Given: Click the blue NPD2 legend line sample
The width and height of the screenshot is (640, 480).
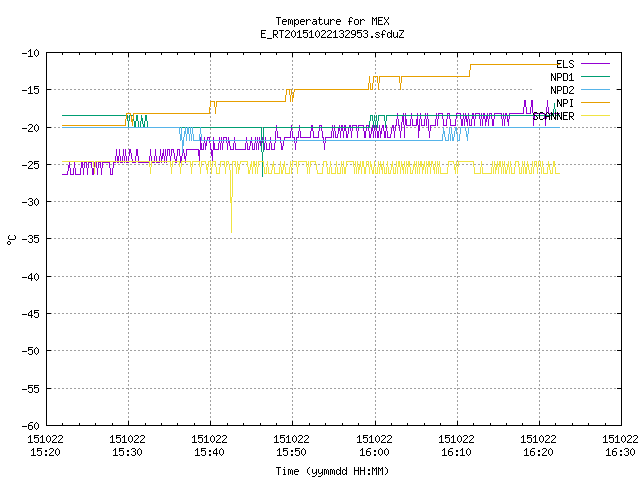Looking at the screenshot, I should pyautogui.click(x=595, y=89).
